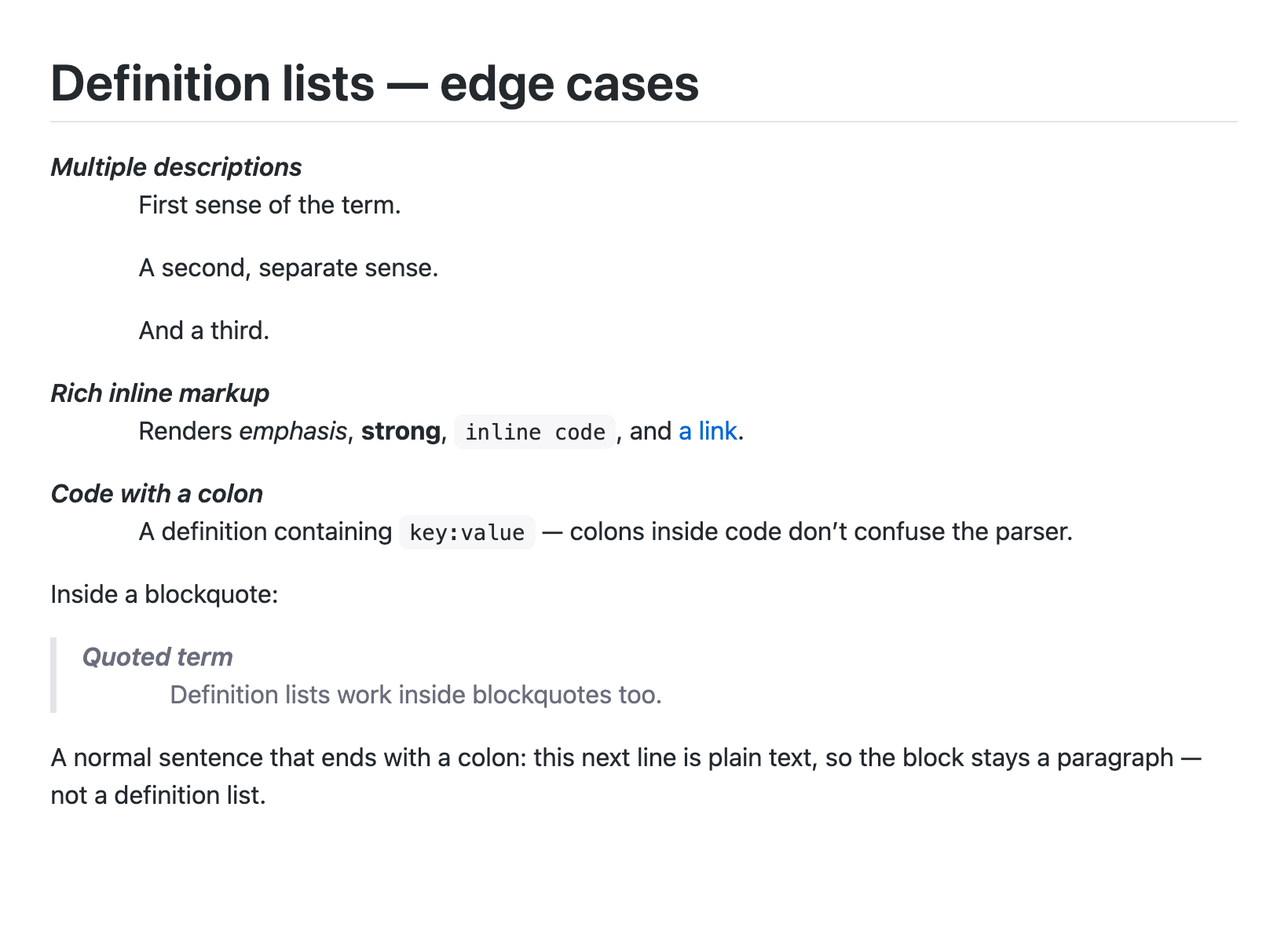This screenshot has width=1288, height=942.
Task: Open the "a link" hyperlink
Action: pos(708,431)
